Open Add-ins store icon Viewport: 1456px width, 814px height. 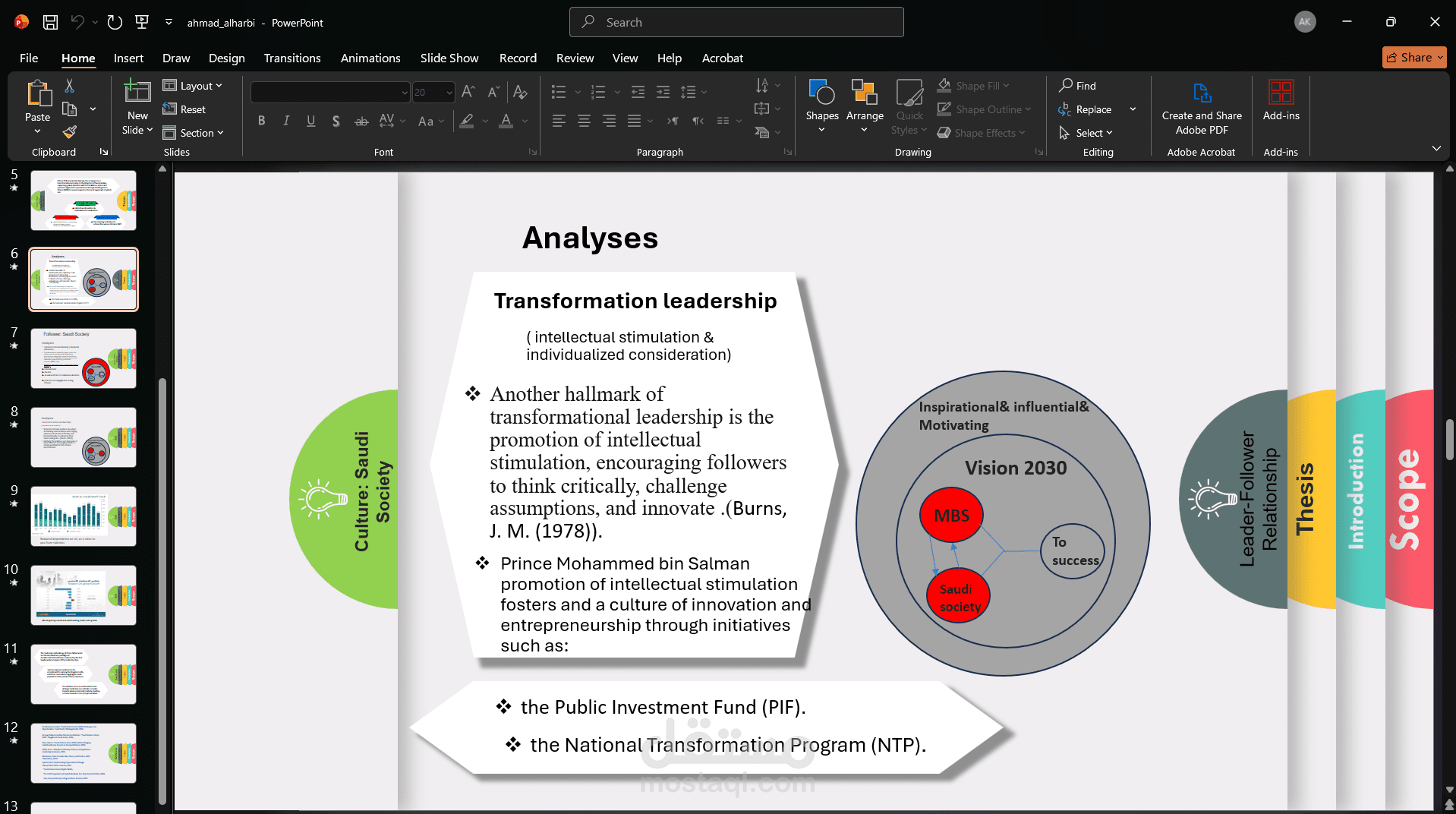pos(1281,100)
